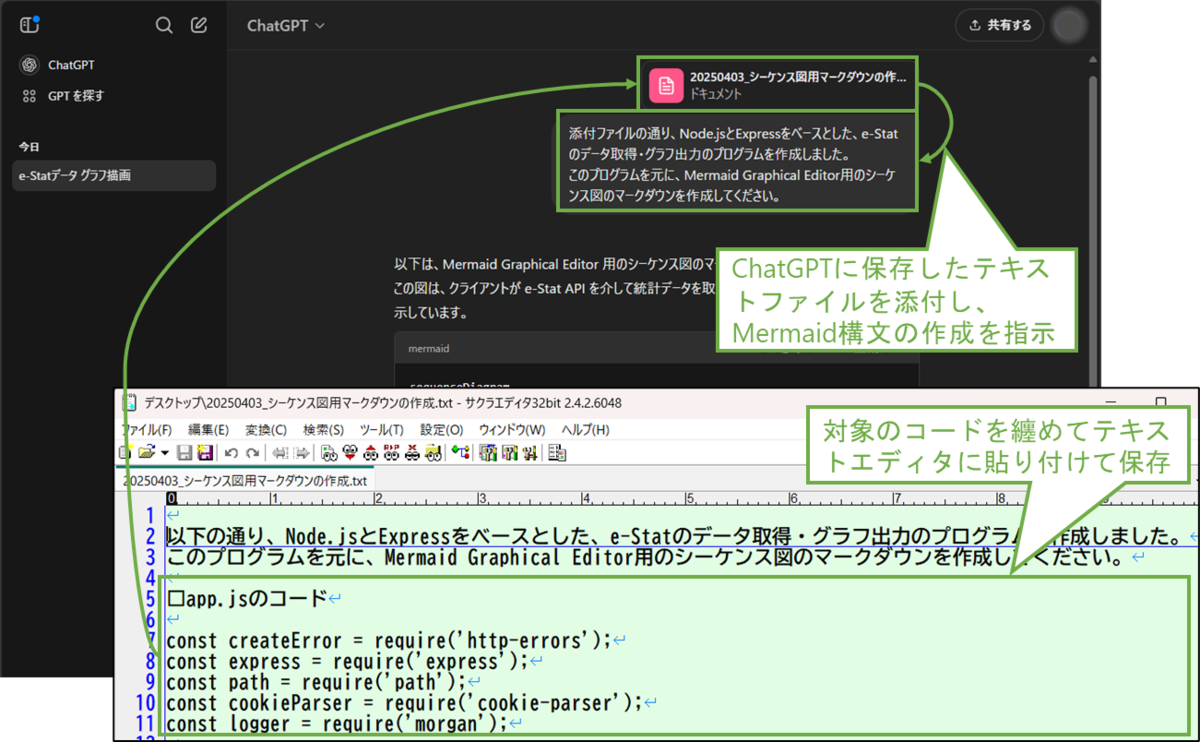Click the const logger = require('morgan') line
1200x742 pixels.
336,724
